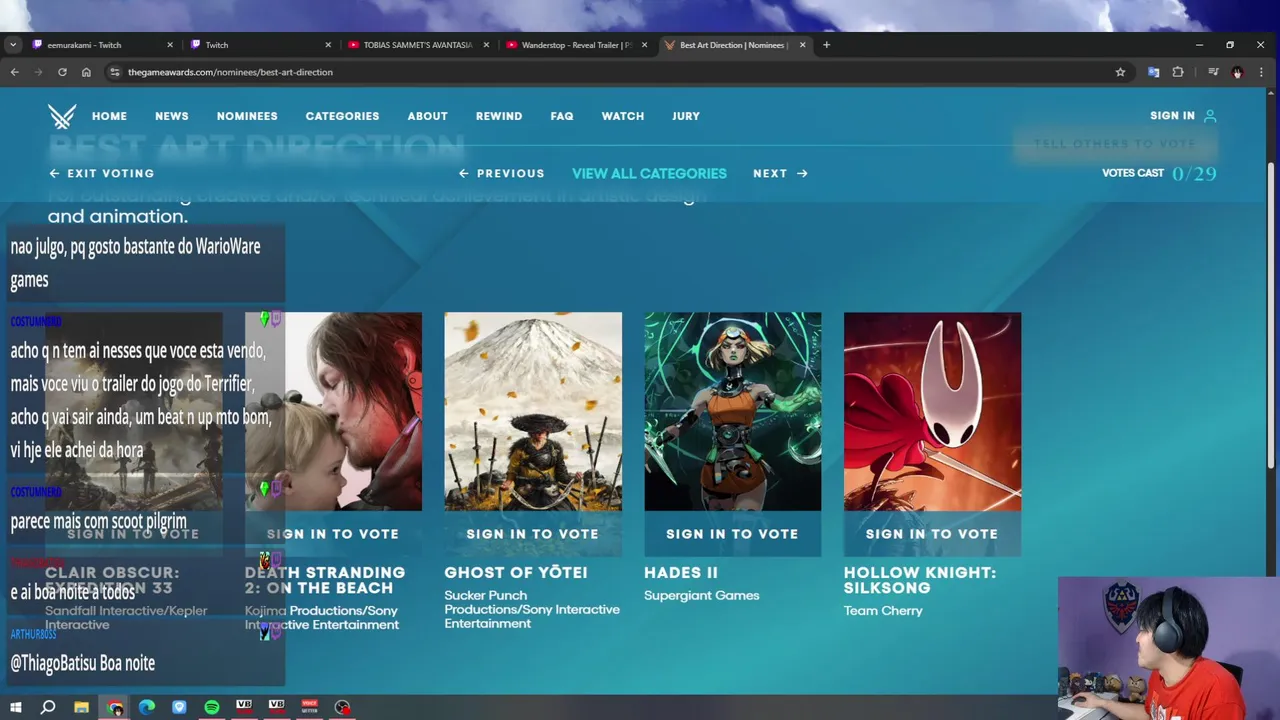This screenshot has width=1280, height=720.
Task: Close the eemurakami Twitch tab
Action: 170,45
